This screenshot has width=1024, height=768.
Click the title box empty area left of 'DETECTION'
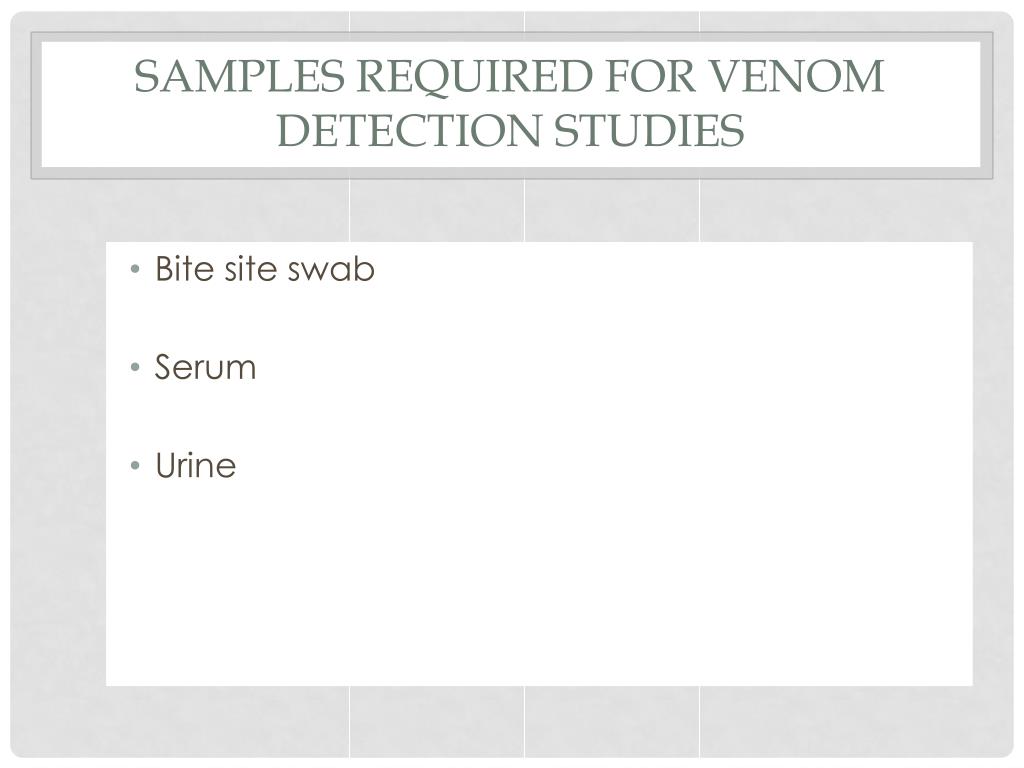(157, 130)
